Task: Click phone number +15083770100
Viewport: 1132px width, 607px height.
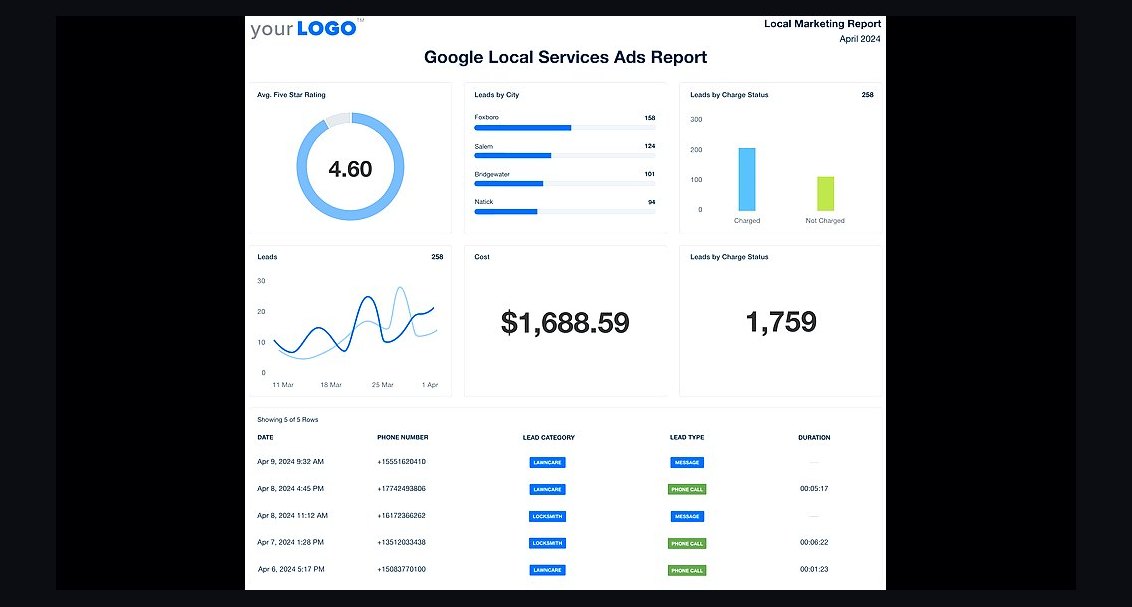Action: (401, 569)
